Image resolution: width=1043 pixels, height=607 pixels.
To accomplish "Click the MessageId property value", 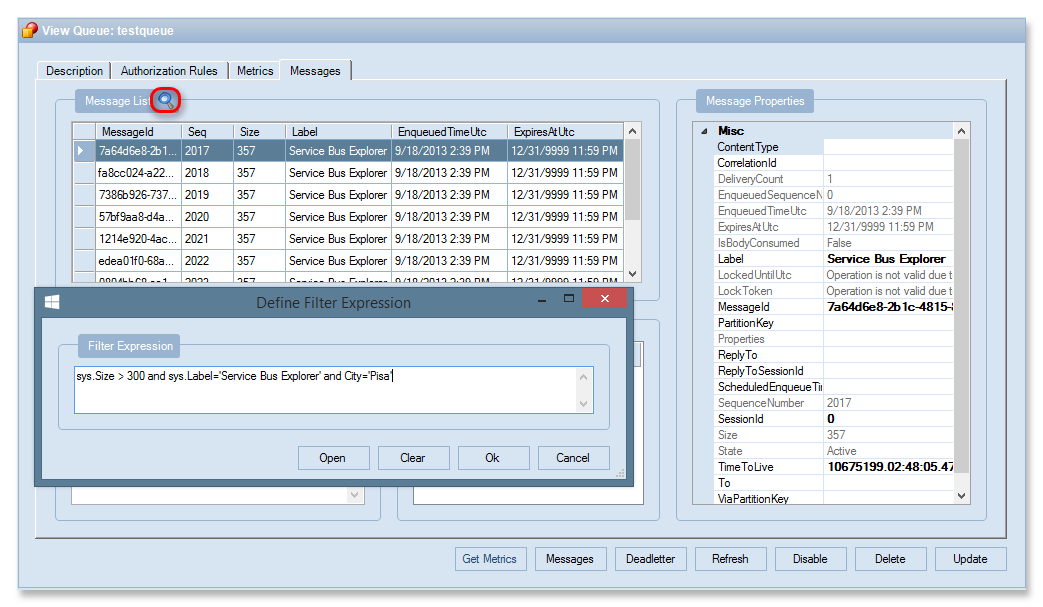I will point(888,306).
